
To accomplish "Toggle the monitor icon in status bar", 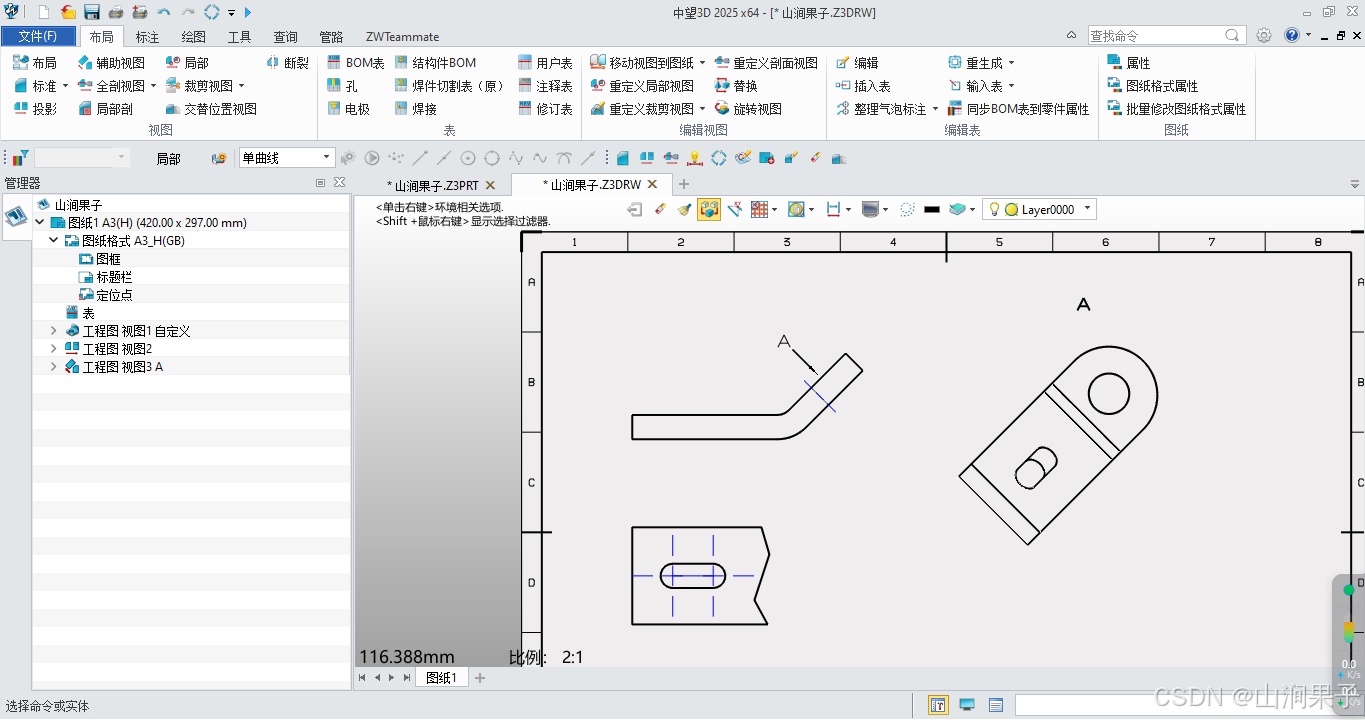I will [x=967, y=705].
